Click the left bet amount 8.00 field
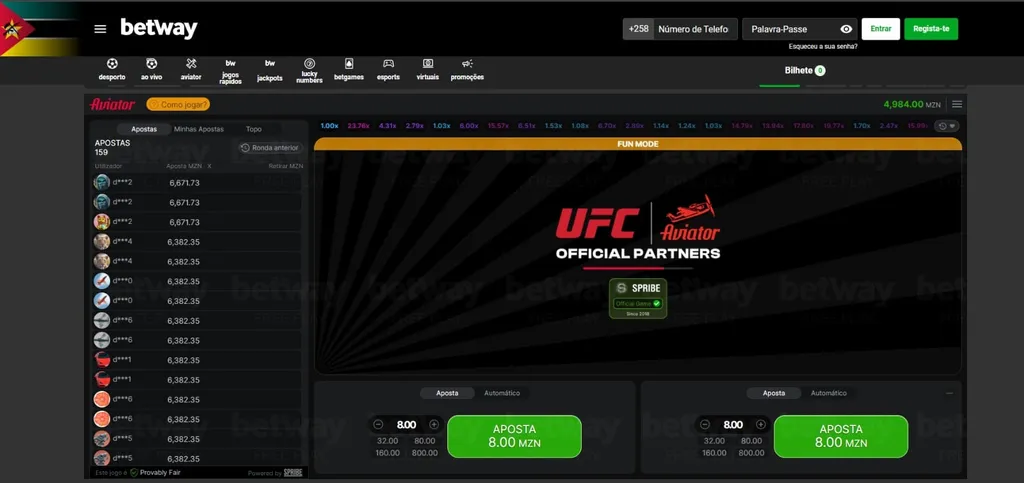This screenshot has height=483, width=1024. pos(406,425)
